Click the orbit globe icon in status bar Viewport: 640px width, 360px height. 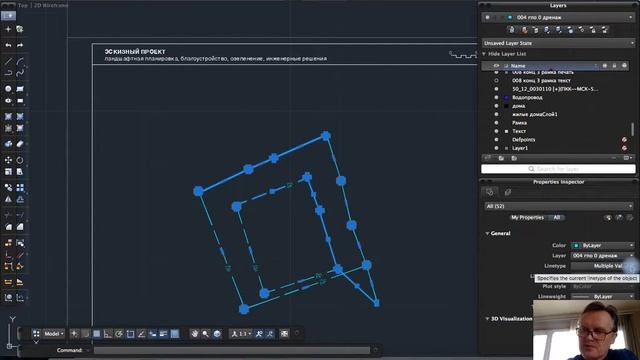(x=217, y=334)
